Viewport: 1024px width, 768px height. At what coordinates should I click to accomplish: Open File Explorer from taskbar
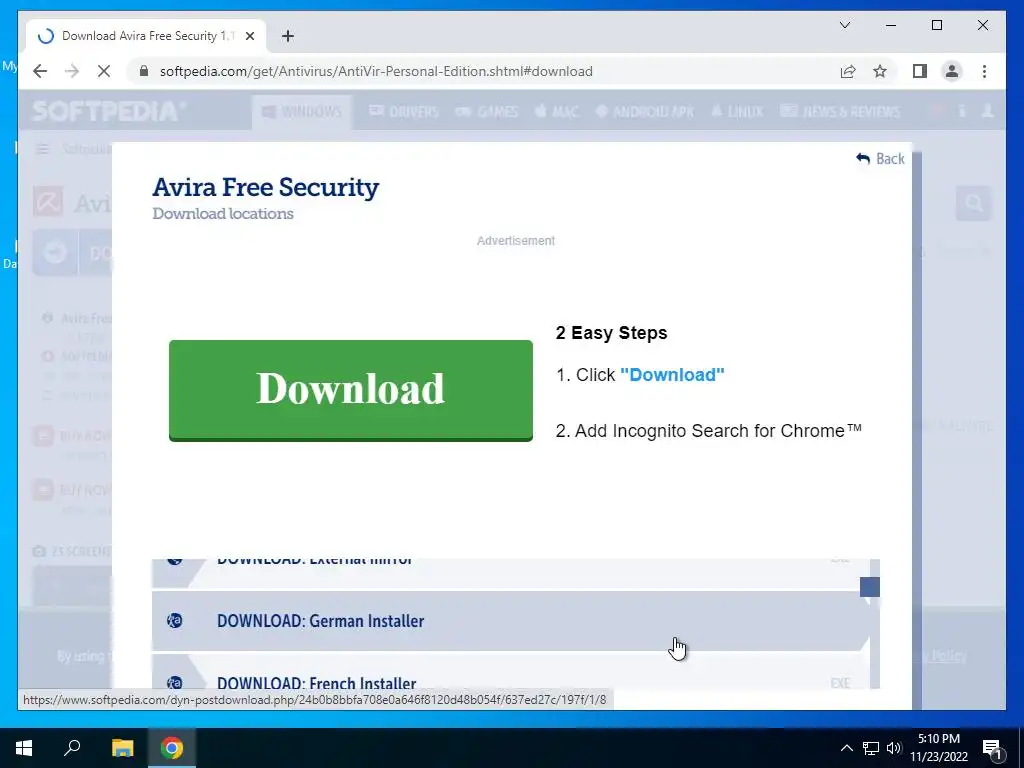click(122, 748)
